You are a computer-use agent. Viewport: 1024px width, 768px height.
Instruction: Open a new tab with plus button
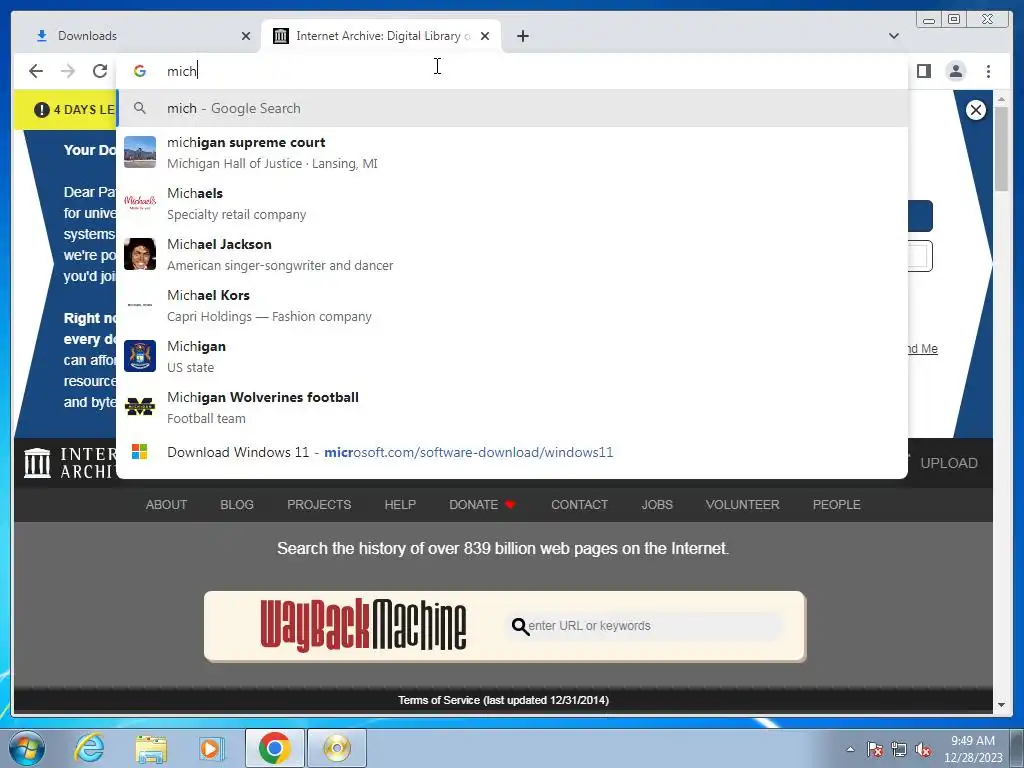click(x=522, y=36)
